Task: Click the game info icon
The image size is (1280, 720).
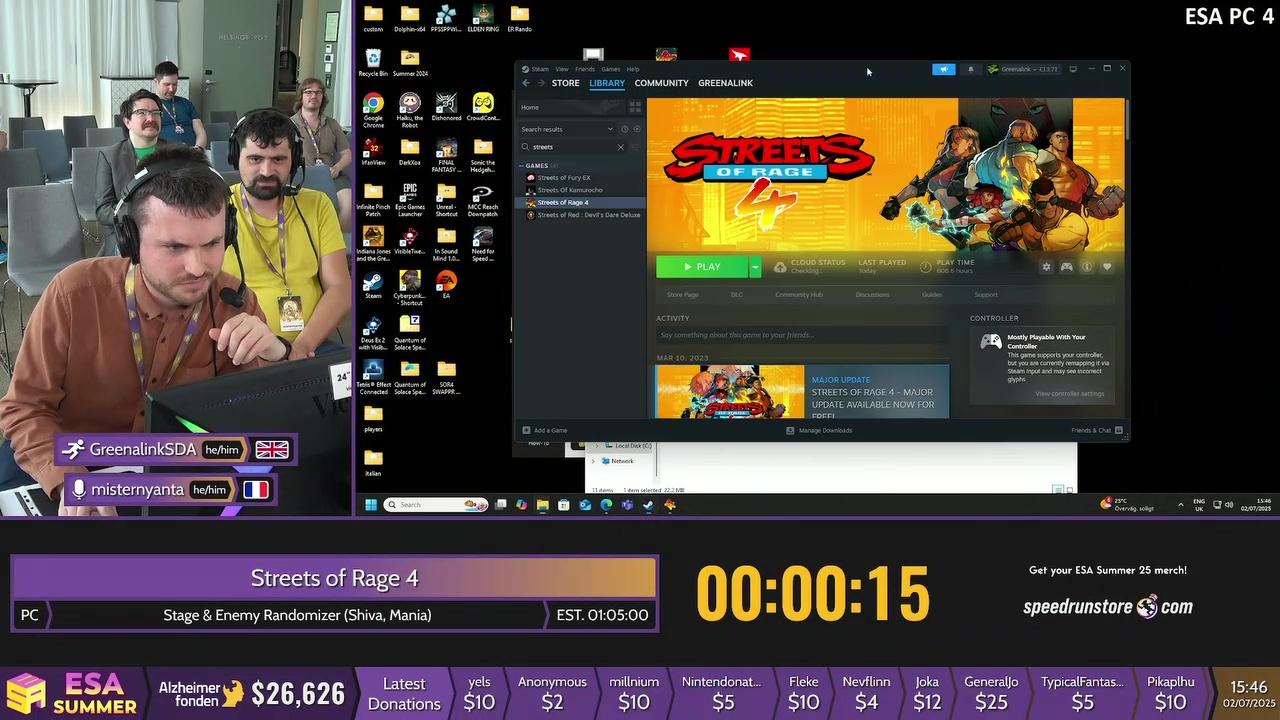Action: pos(1087,267)
